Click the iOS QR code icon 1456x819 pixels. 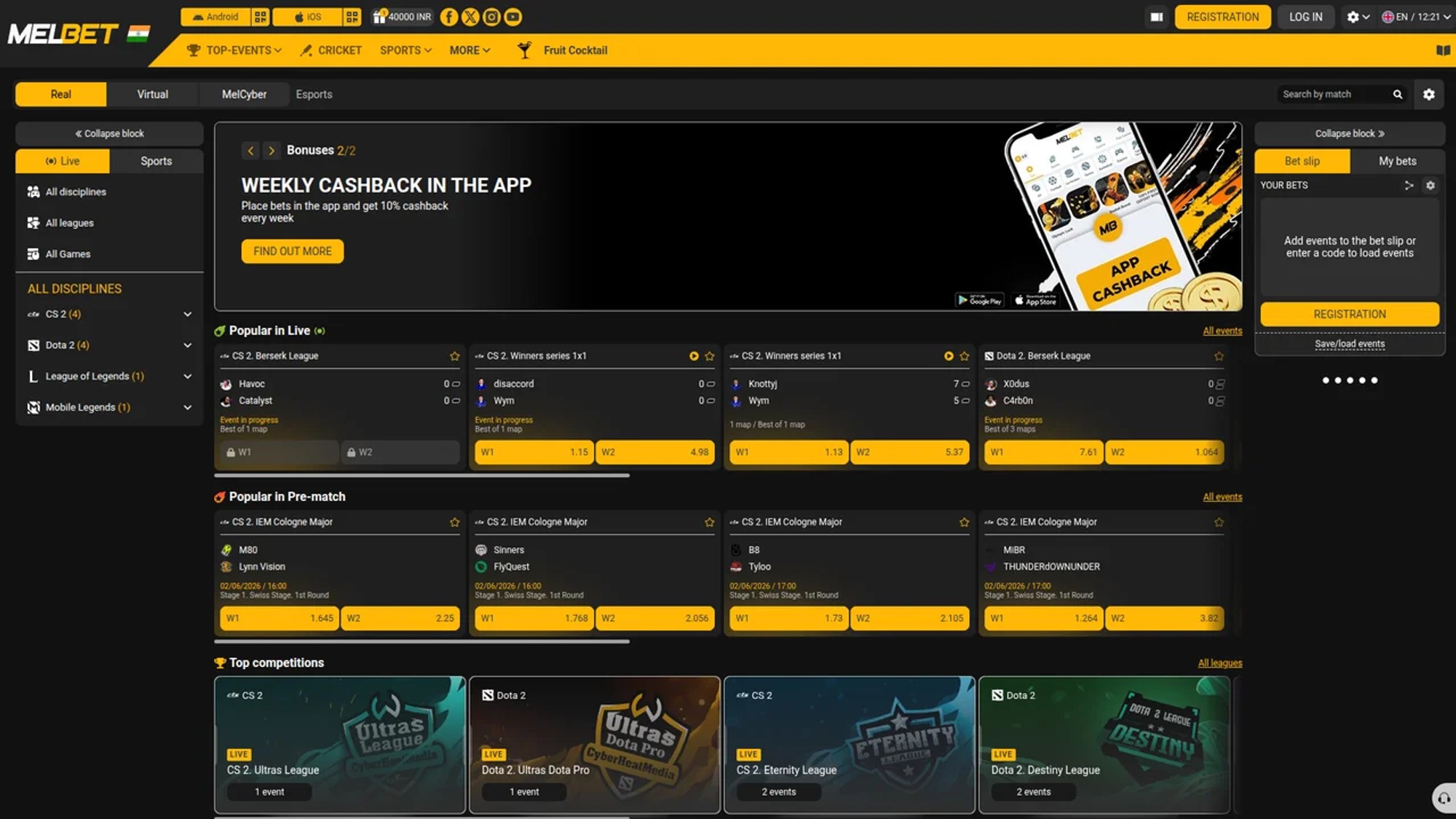352,17
